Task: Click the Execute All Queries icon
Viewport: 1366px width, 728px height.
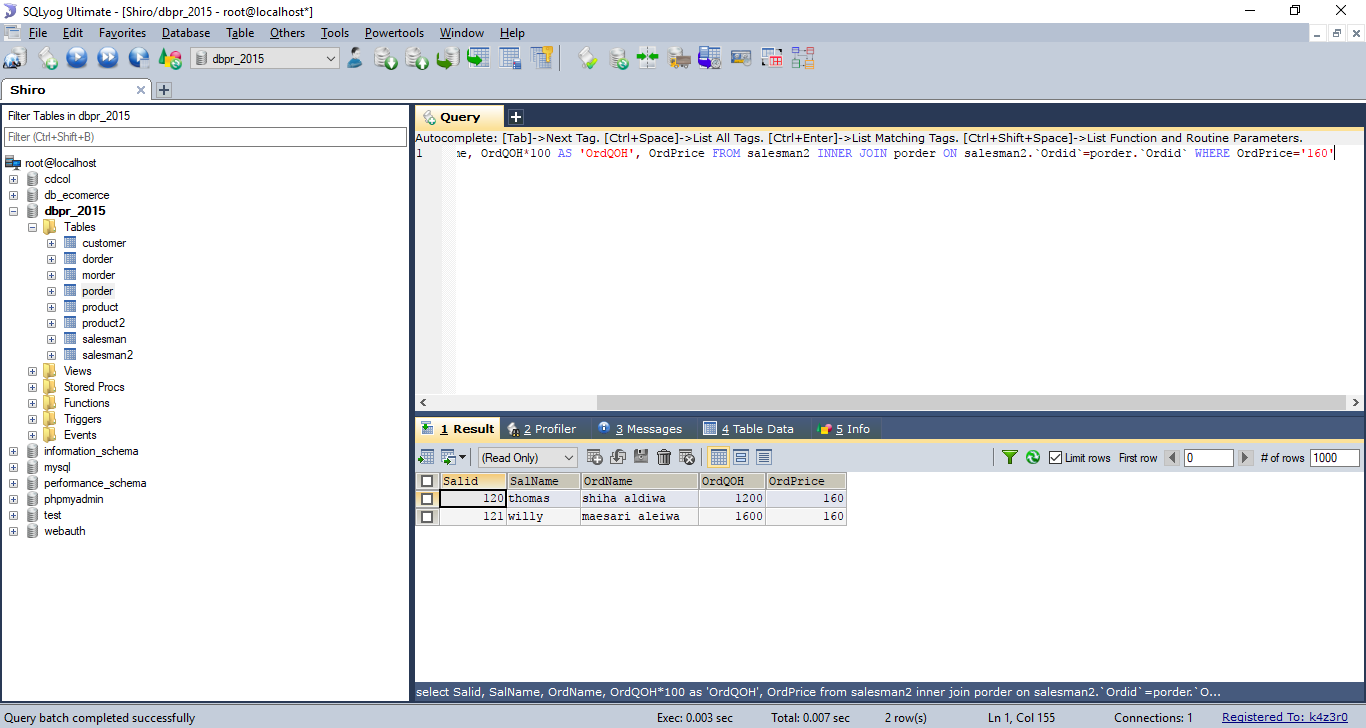Action: point(108,58)
